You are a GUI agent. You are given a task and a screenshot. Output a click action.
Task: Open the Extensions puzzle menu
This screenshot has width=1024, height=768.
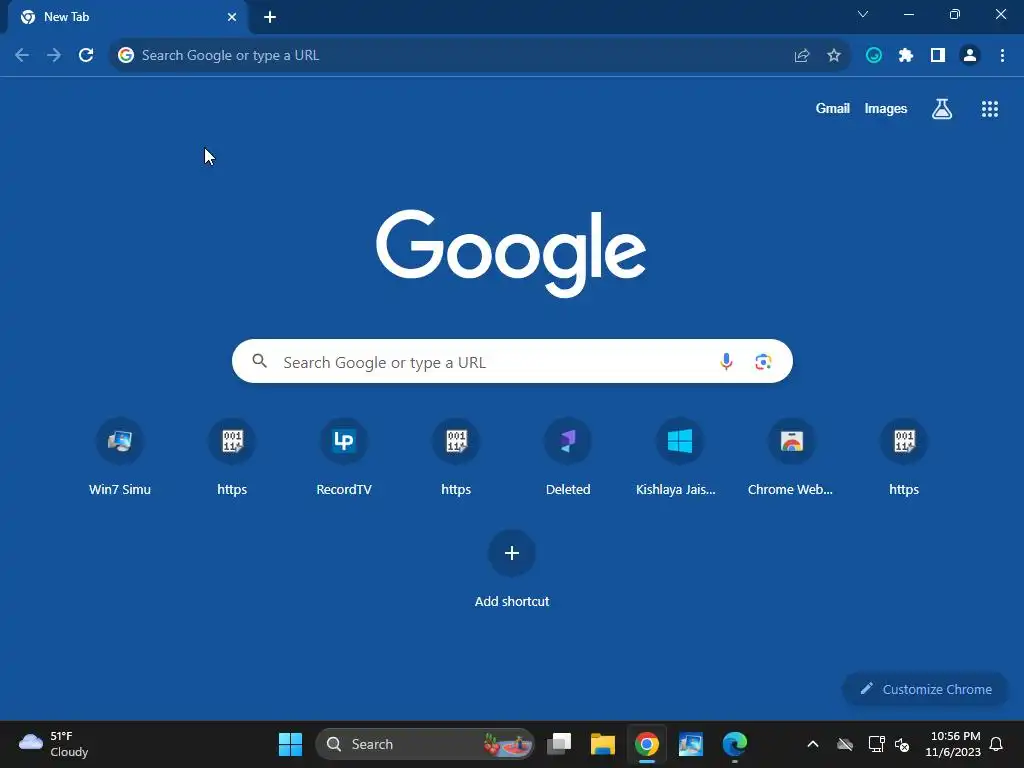[906, 56]
